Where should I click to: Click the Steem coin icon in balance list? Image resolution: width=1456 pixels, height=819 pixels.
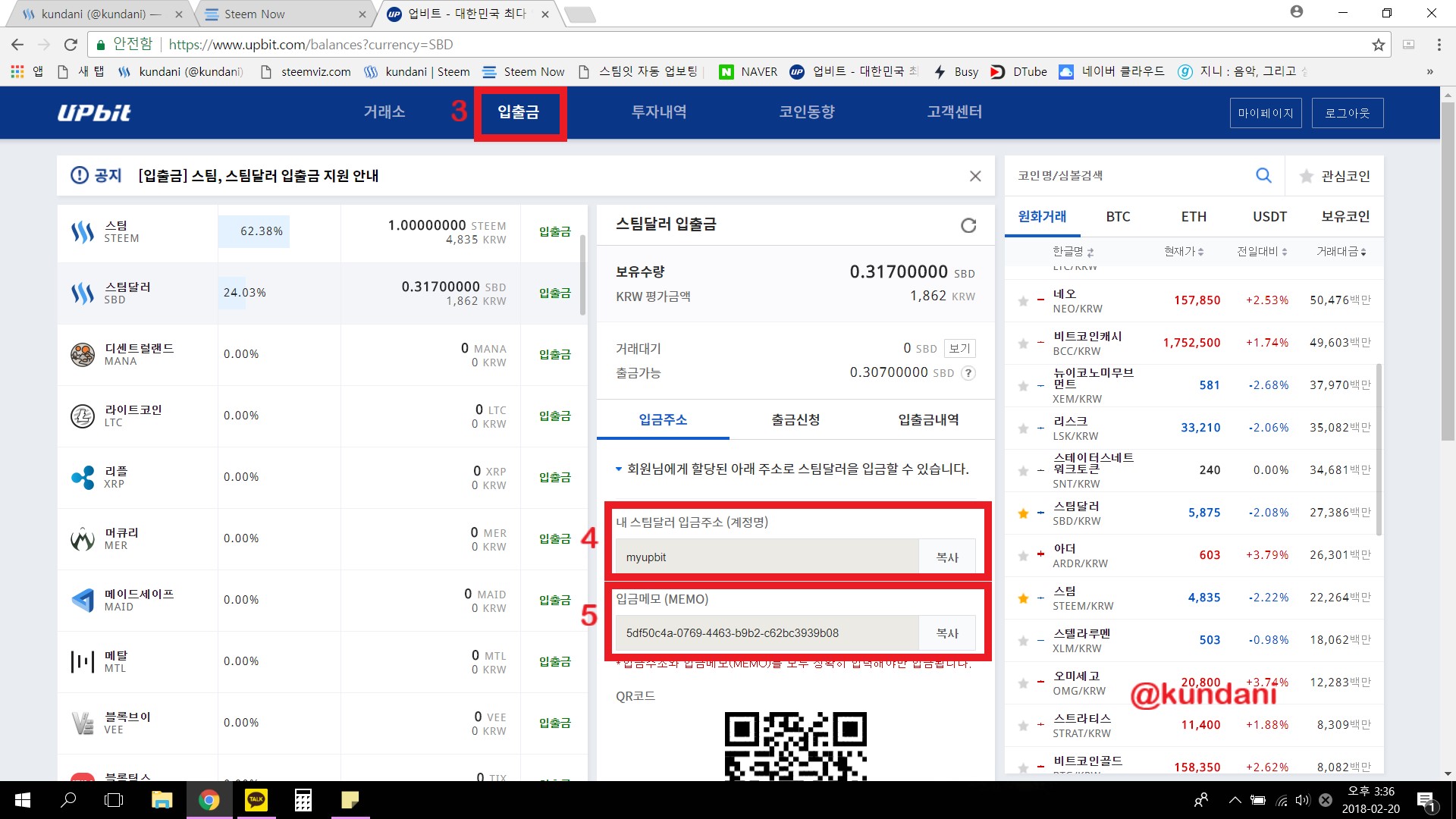[83, 231]
